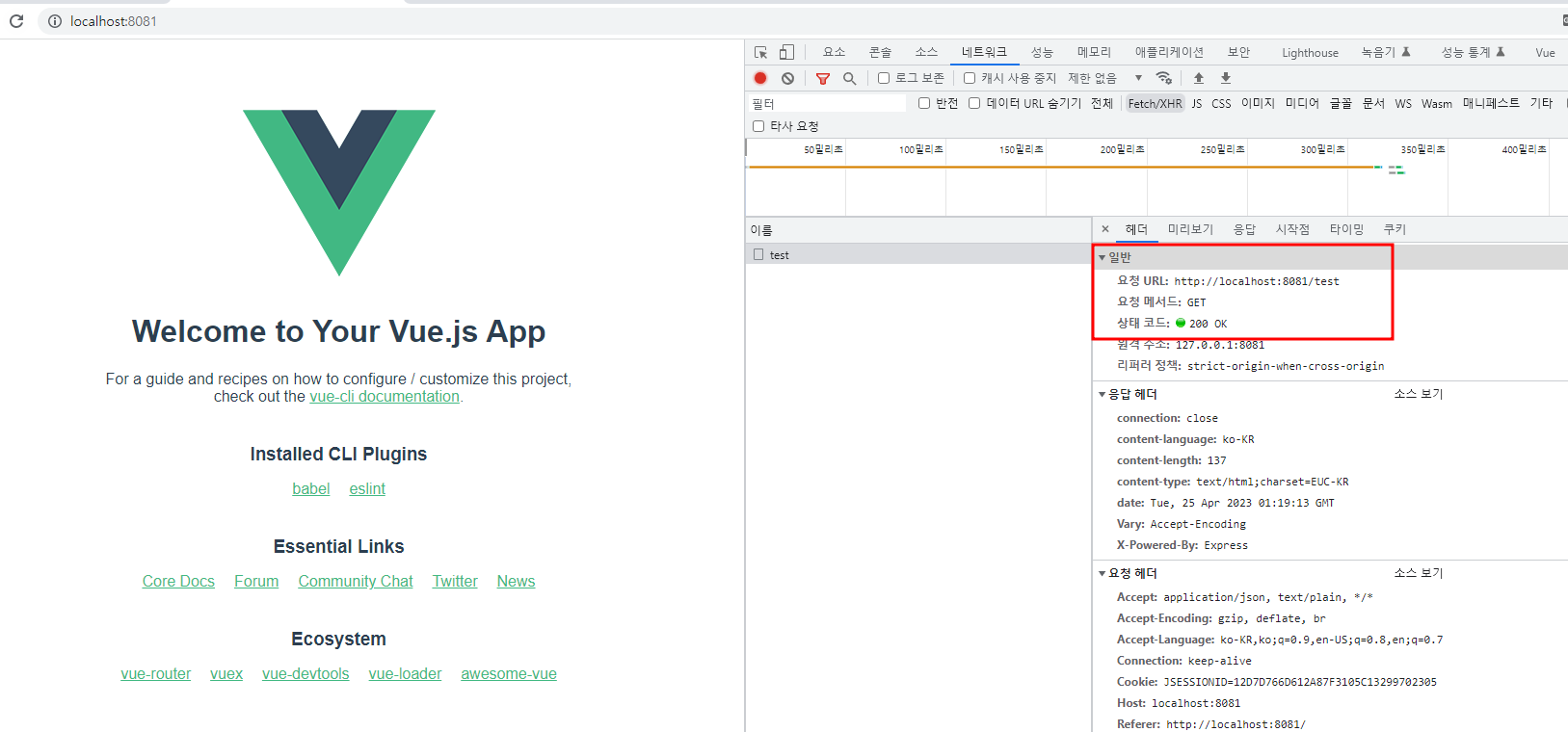This screenshot has width=1568, height=732.
Task: Click the 이름 column header
Action: point(918,230)
